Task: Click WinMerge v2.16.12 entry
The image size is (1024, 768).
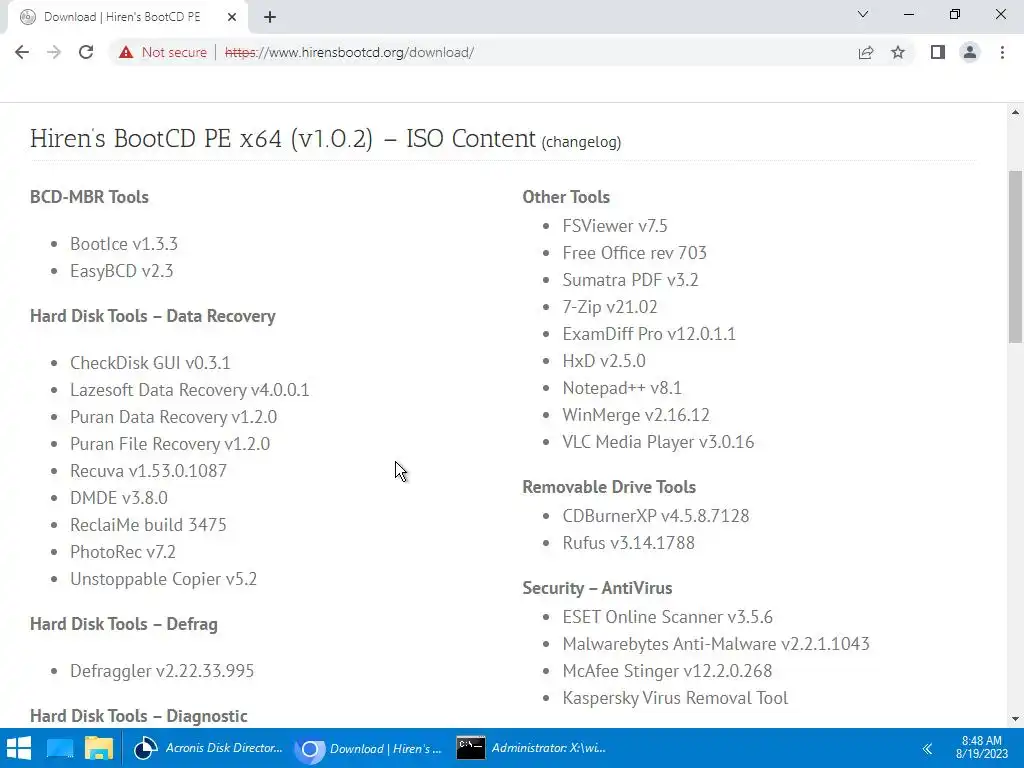Action: coord(635,415)
